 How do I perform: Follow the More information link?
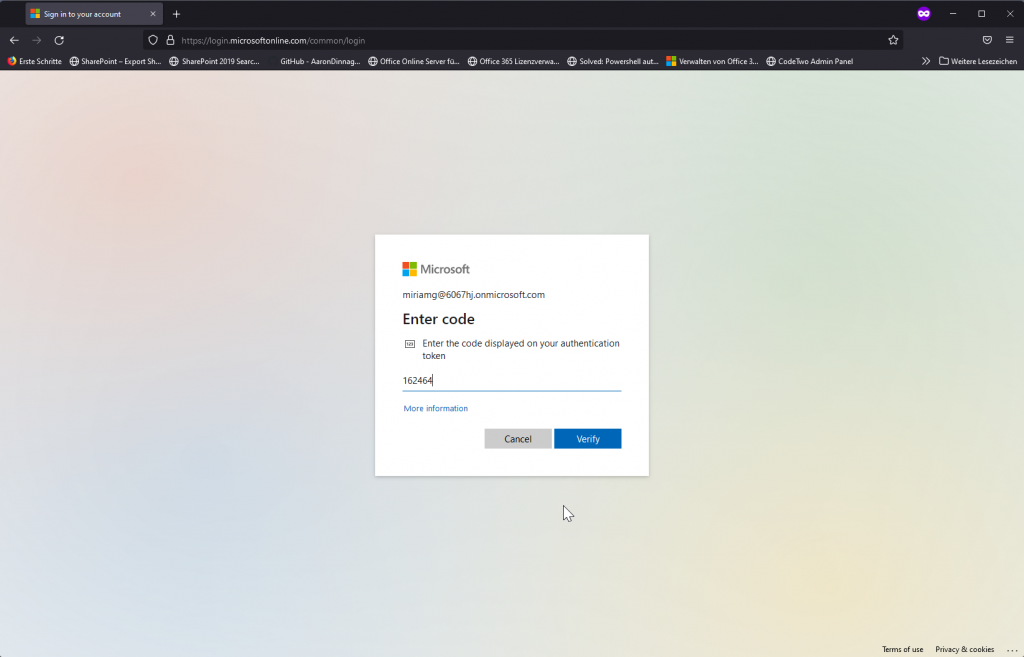[435, 408]
